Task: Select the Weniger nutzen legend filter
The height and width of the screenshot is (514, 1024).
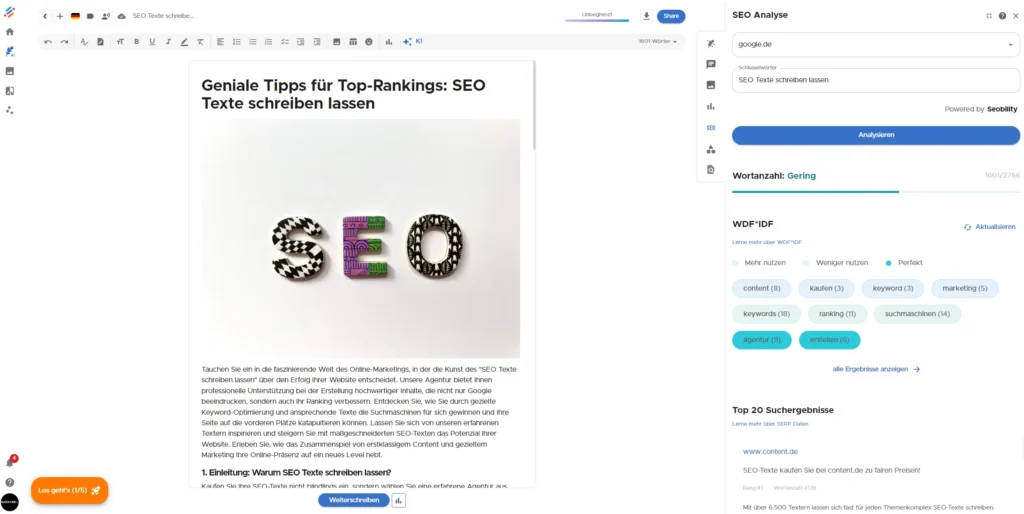Action: pos(835,263)
